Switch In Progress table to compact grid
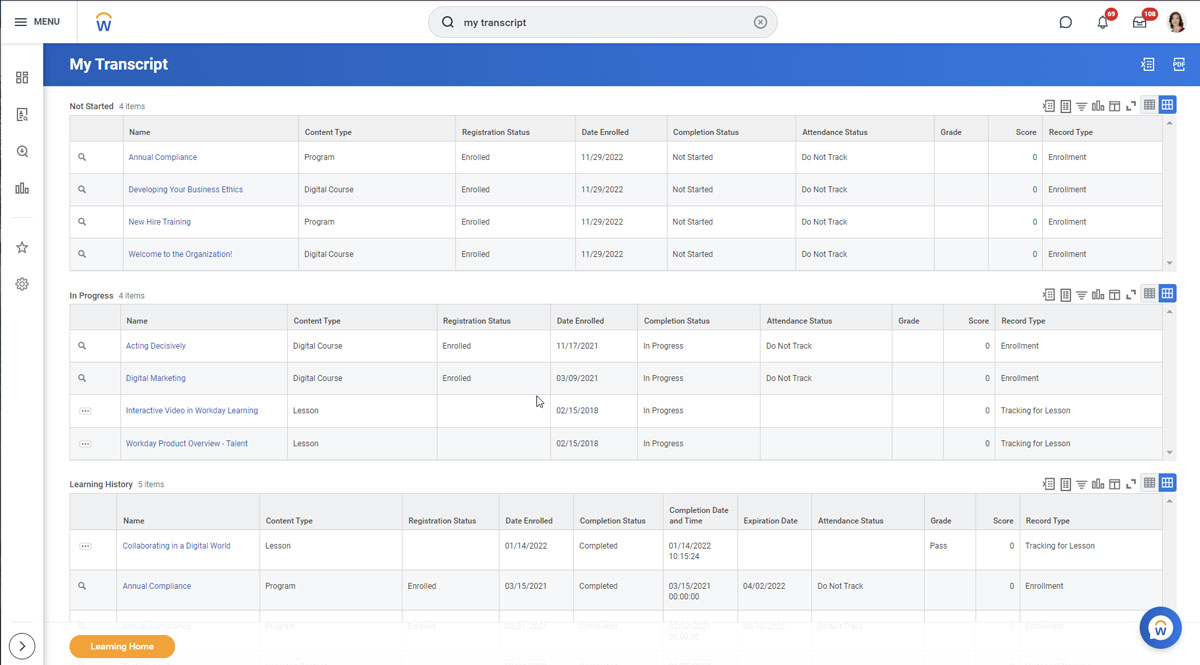This screenshot has height=665, width=1200. click(1149, 294)
